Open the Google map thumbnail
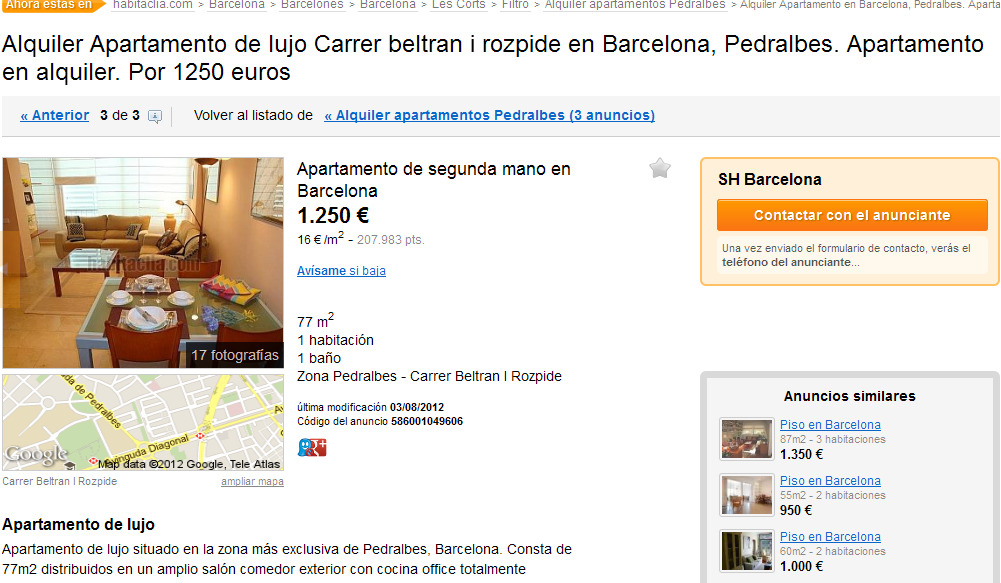This screenshot has width=1001, height=583. (143, 423)
